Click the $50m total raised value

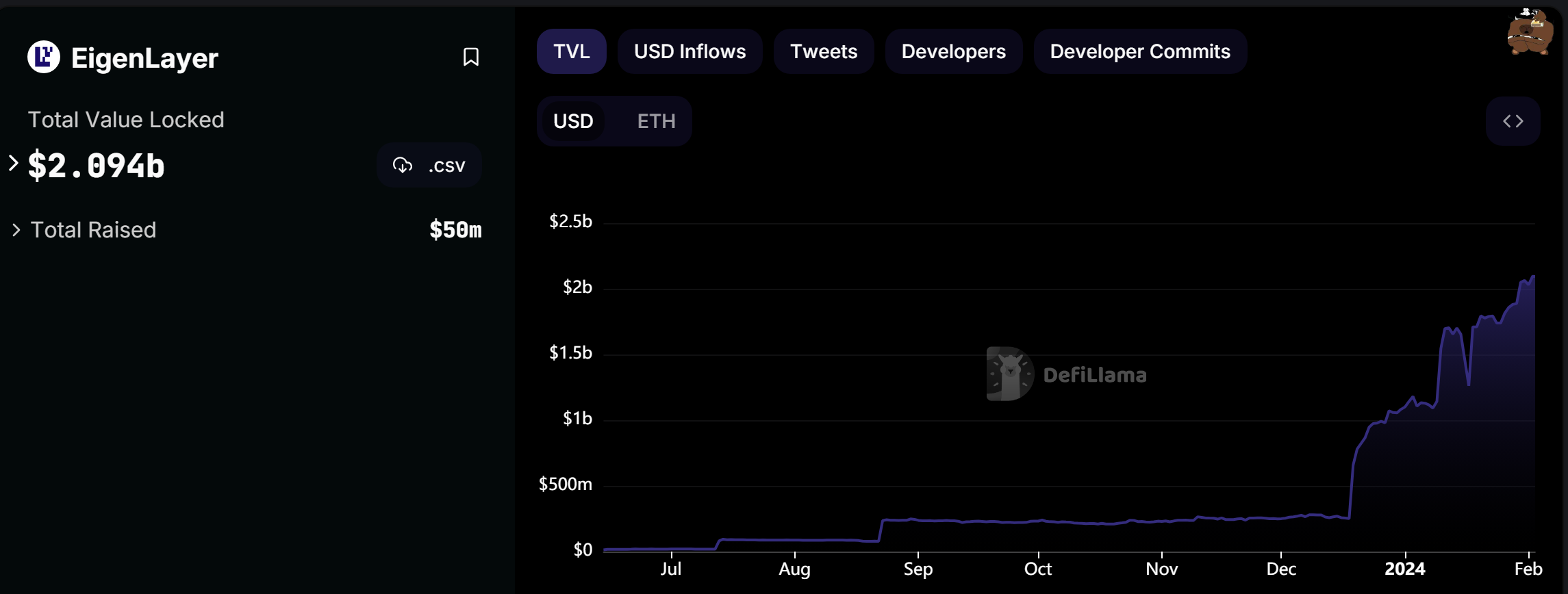point(456,230)
